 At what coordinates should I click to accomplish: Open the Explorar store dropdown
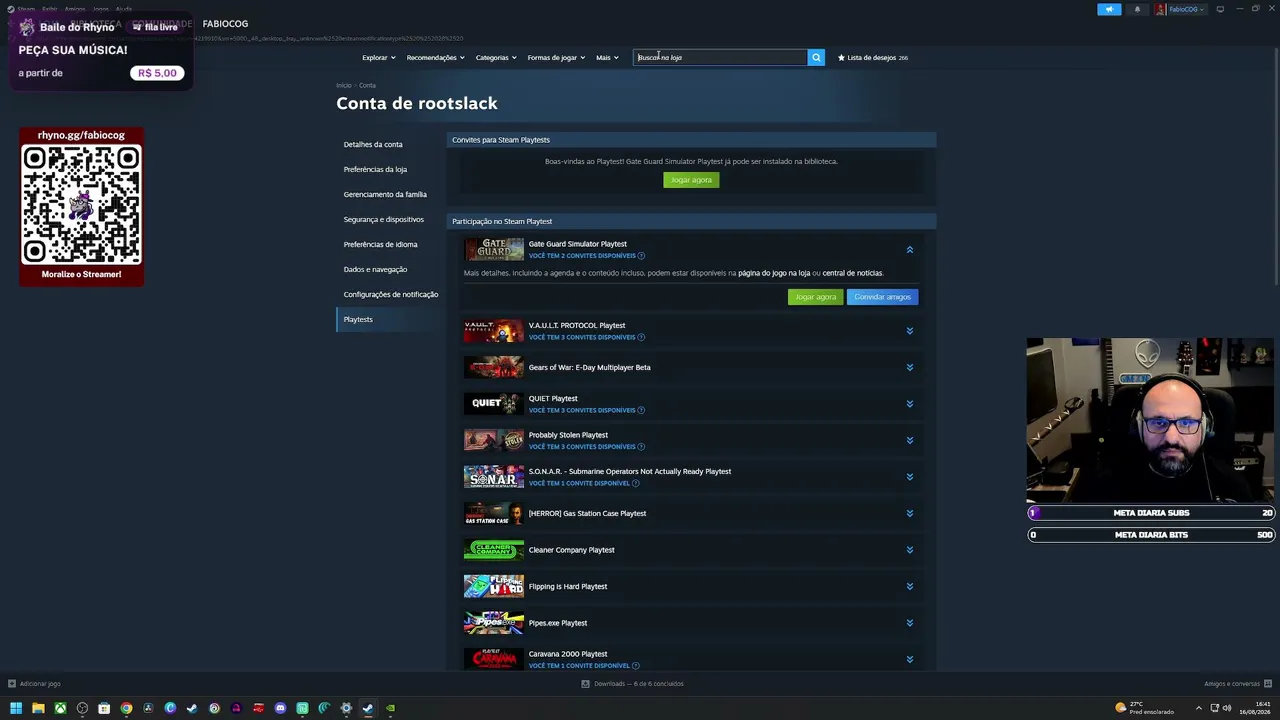pyautogui.click(x=379, y=58)
